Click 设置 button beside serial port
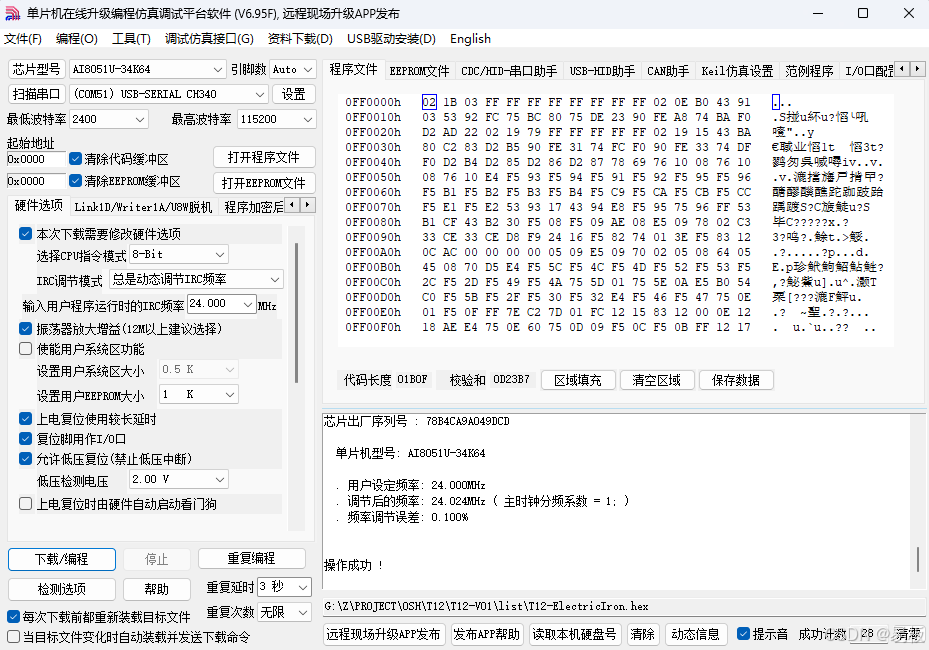The image size is (929, 650). 294,94
